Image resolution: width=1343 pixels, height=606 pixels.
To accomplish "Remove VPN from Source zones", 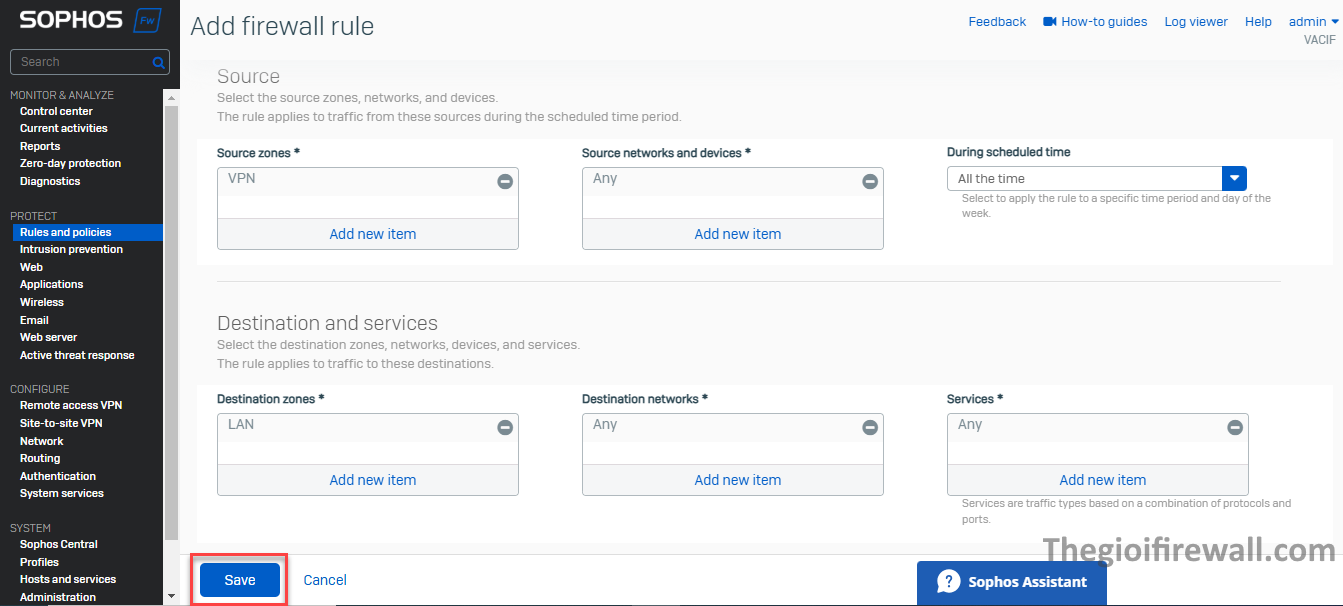I will (x=505, y=181).
